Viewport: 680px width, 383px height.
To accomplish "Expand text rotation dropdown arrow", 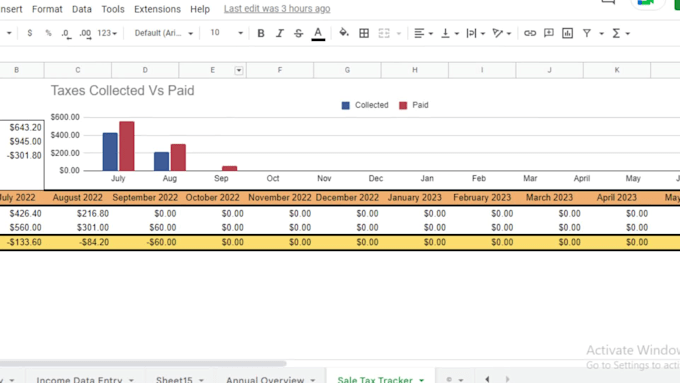I will pyautogui.click(x=509, y=33).
